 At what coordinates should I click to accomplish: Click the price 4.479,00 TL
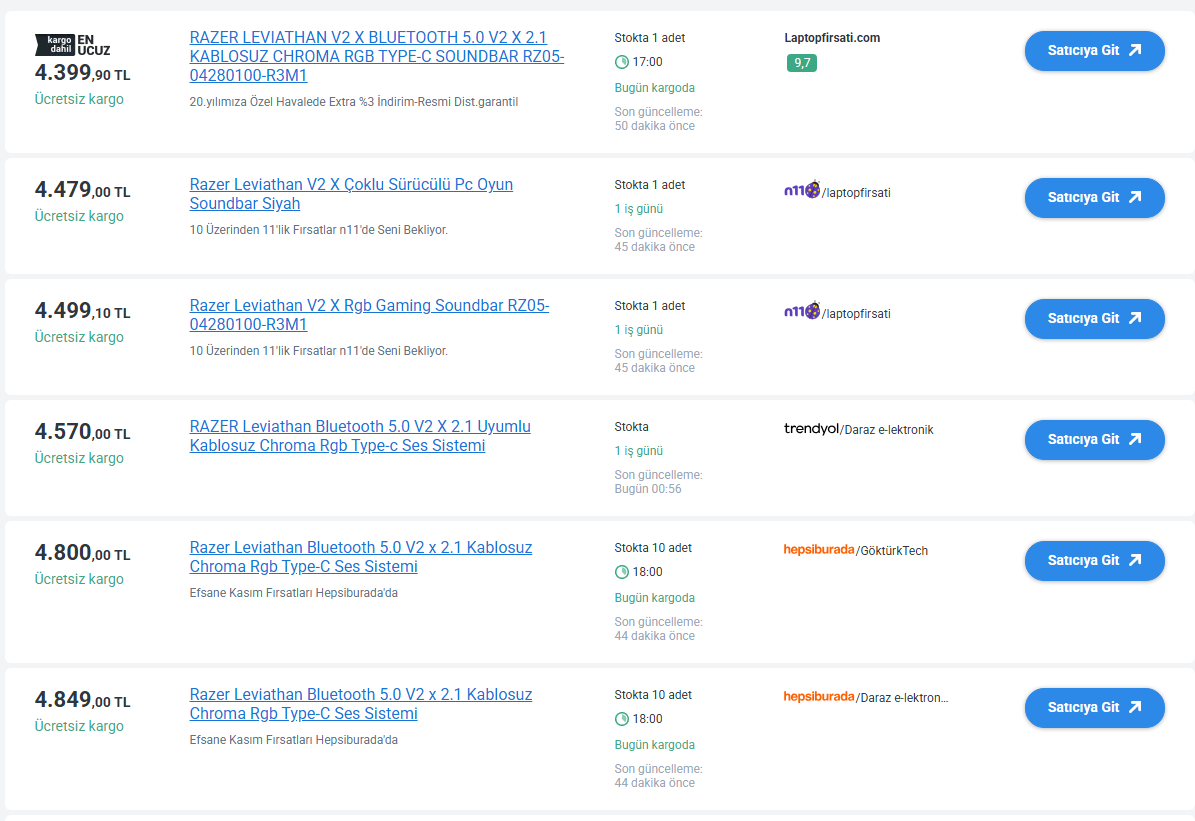[82, 189]
